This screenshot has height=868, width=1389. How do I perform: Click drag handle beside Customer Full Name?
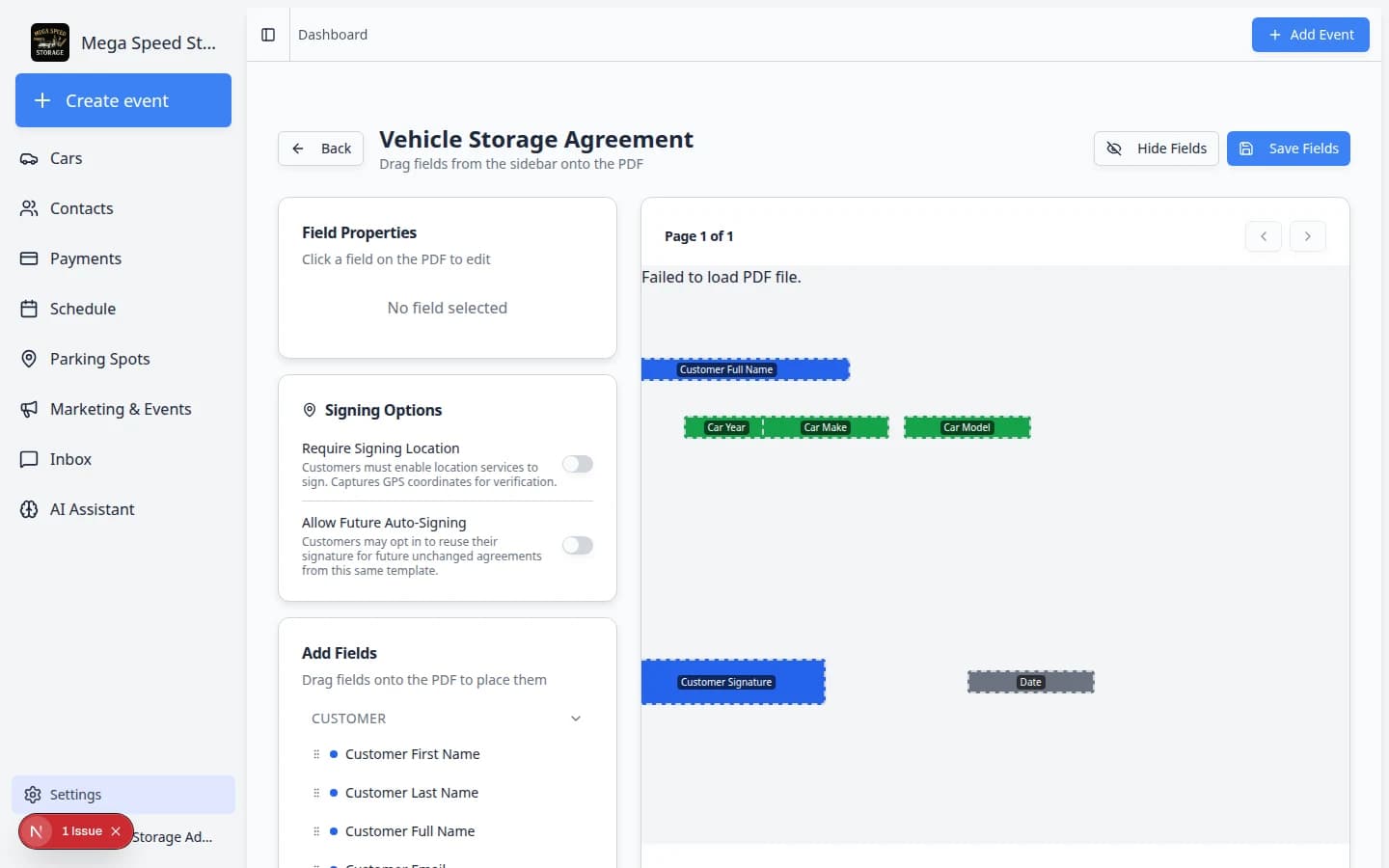(316, 831)
